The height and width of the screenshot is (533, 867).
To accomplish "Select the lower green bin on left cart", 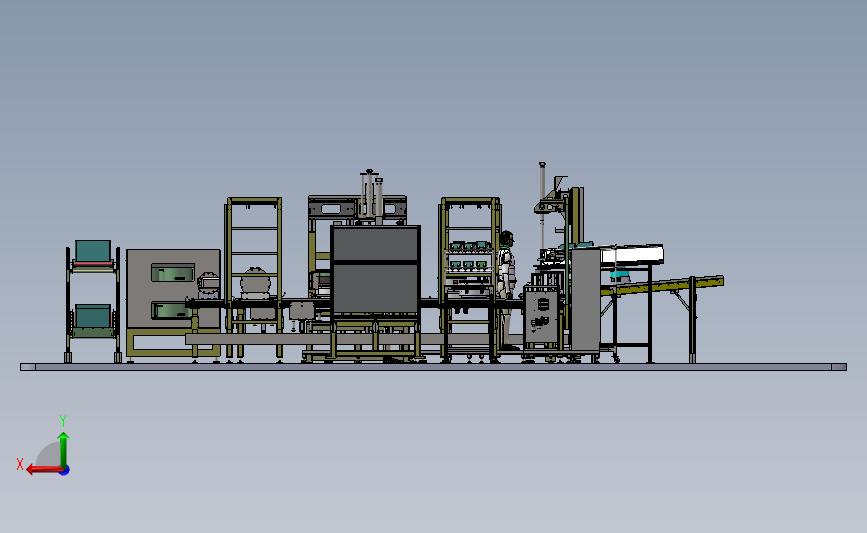I will click(93, 316).
